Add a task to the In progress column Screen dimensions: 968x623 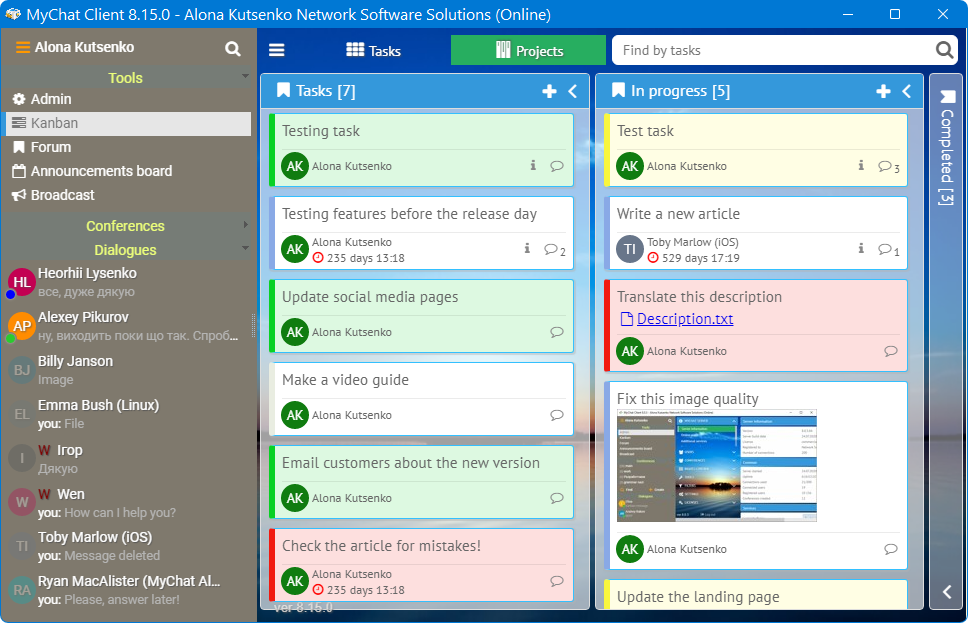coord(883,90)
